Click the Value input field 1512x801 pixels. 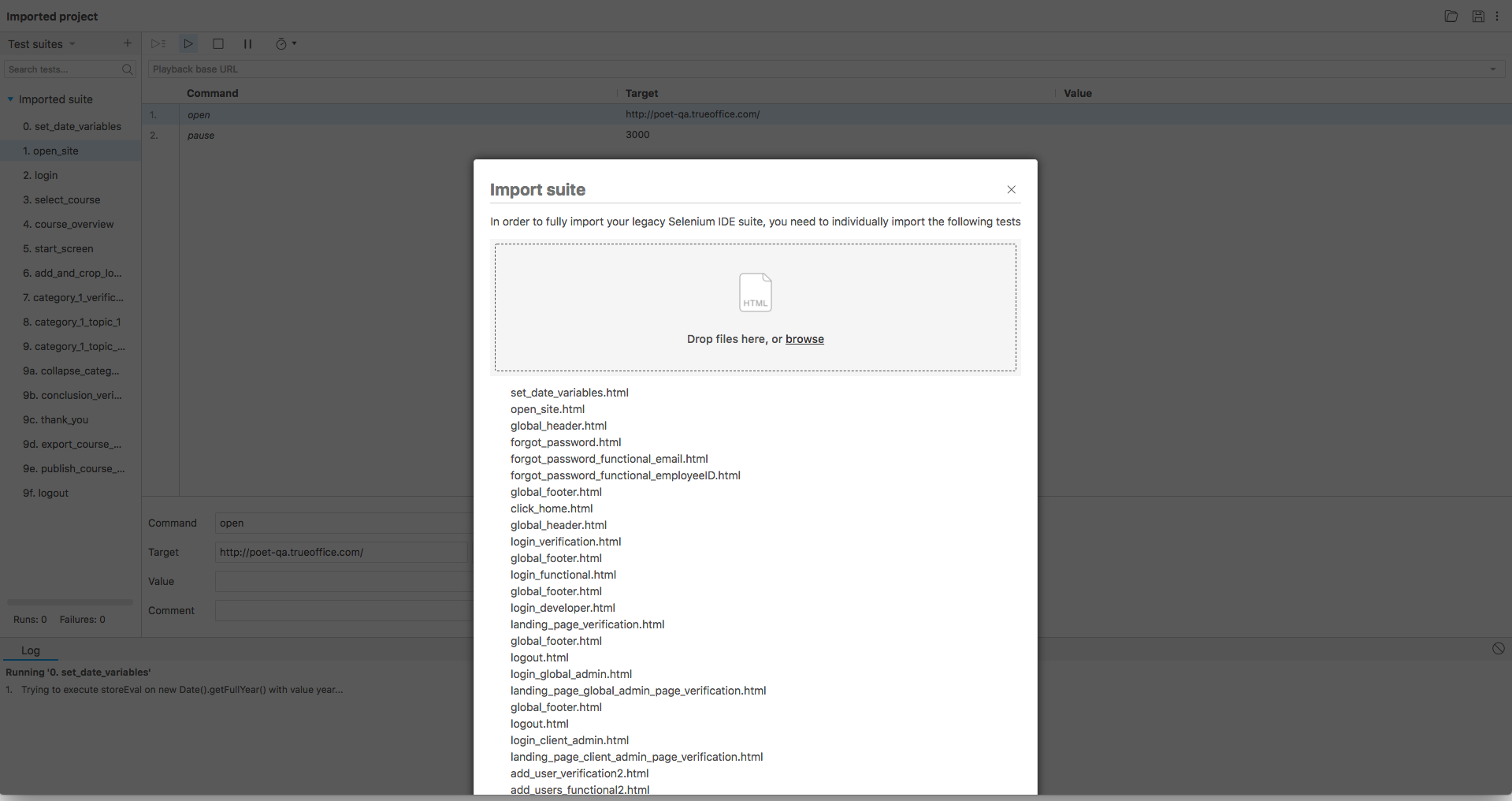(344, 581)
